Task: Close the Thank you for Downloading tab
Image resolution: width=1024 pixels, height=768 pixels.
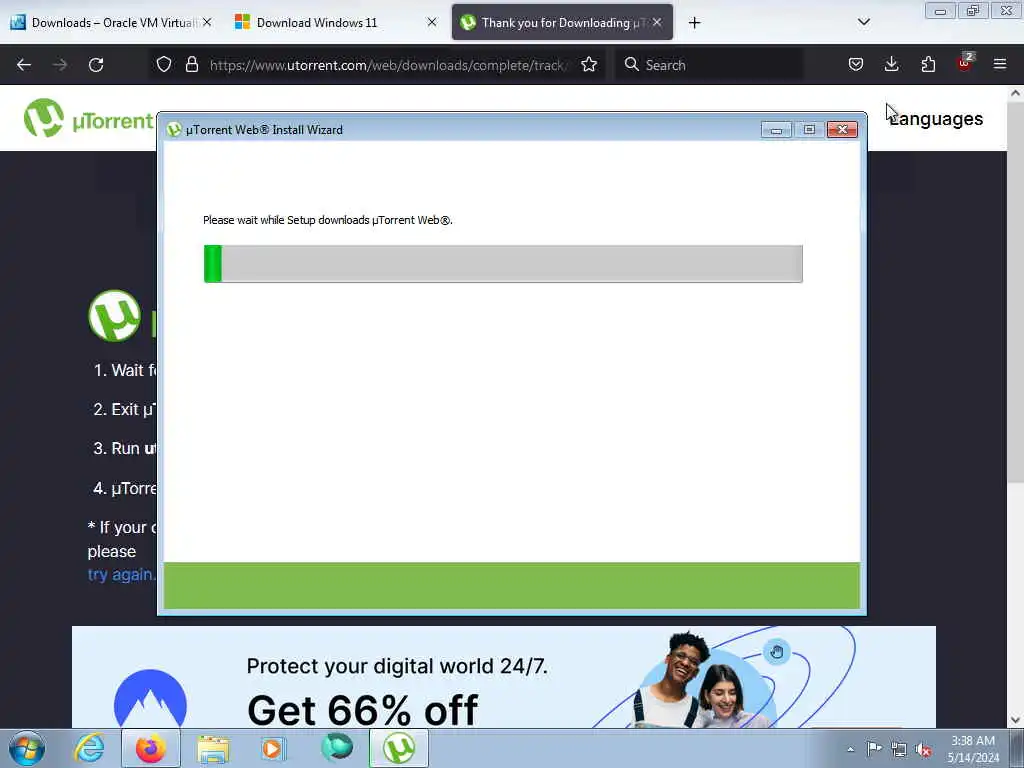Action: tap(657, 23)
